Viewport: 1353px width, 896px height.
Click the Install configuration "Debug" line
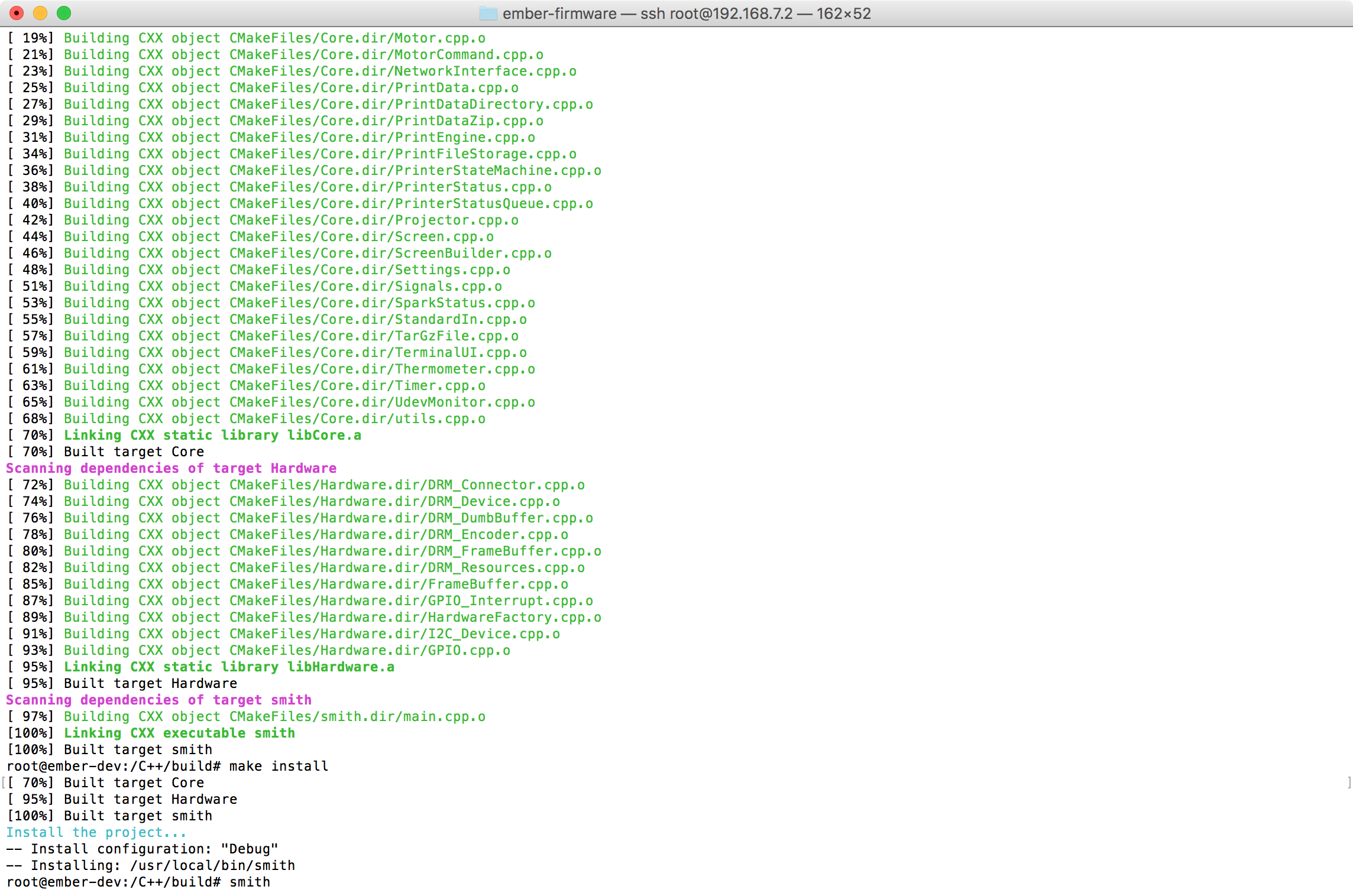tap(143, 849)
